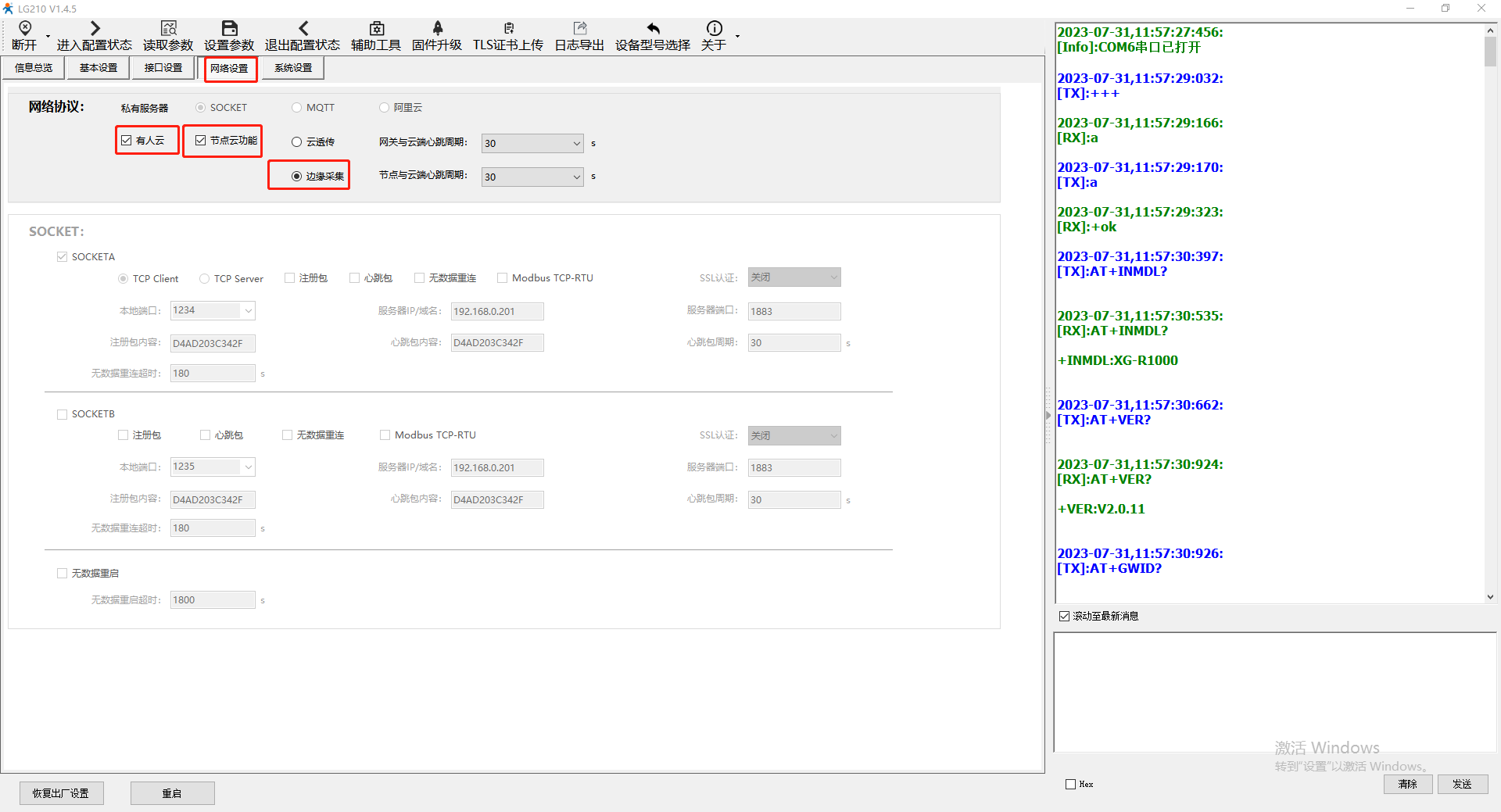Image resolution: width=1501 pixels, height=812 pixels.
Task: Open the 固件升级 firmware upgrade icon
Action: pos(437,29)
